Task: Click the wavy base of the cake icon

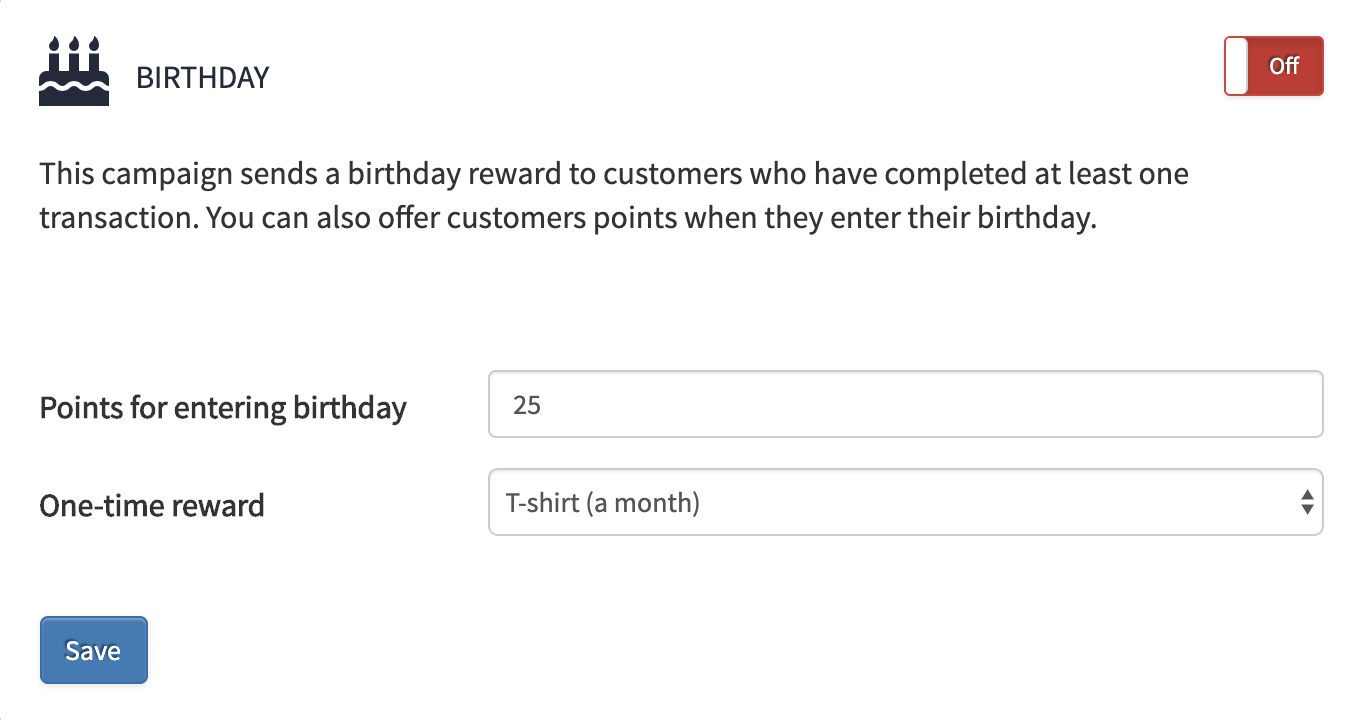Action: [x=74, y=93]
